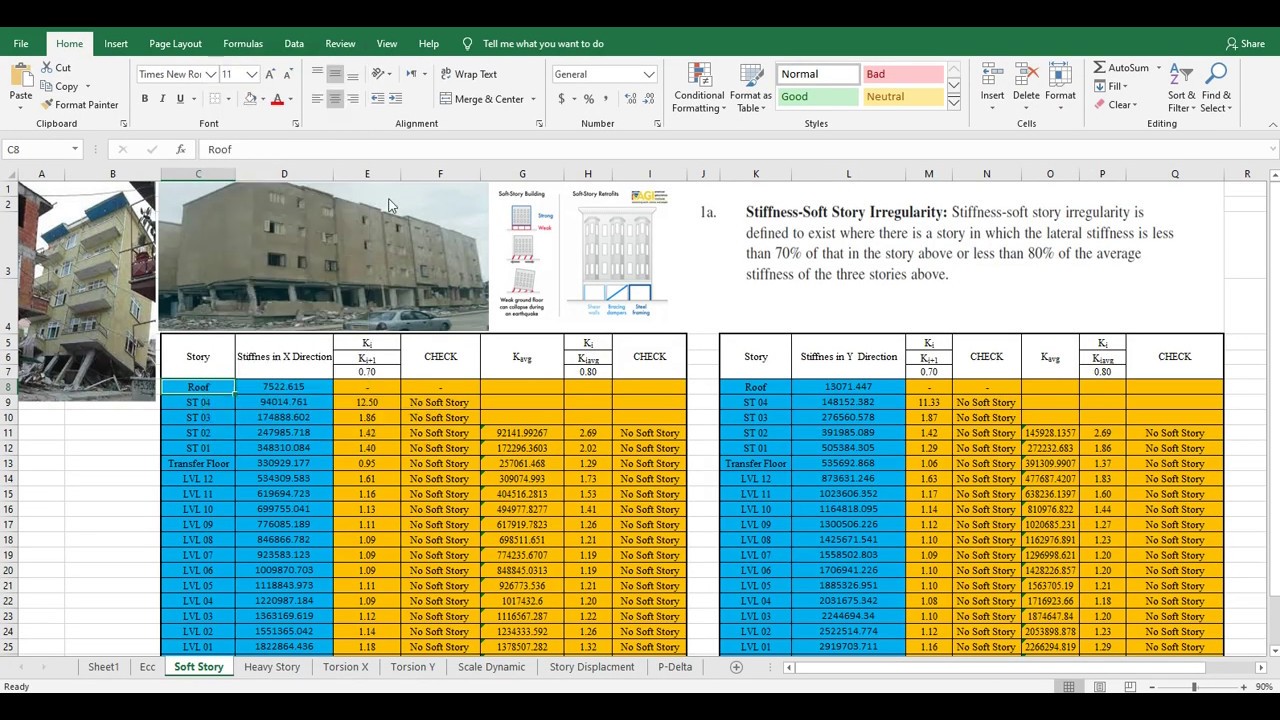1280x720 pixels.
Task: Click Merge & Center
Action: coord(482,99)
